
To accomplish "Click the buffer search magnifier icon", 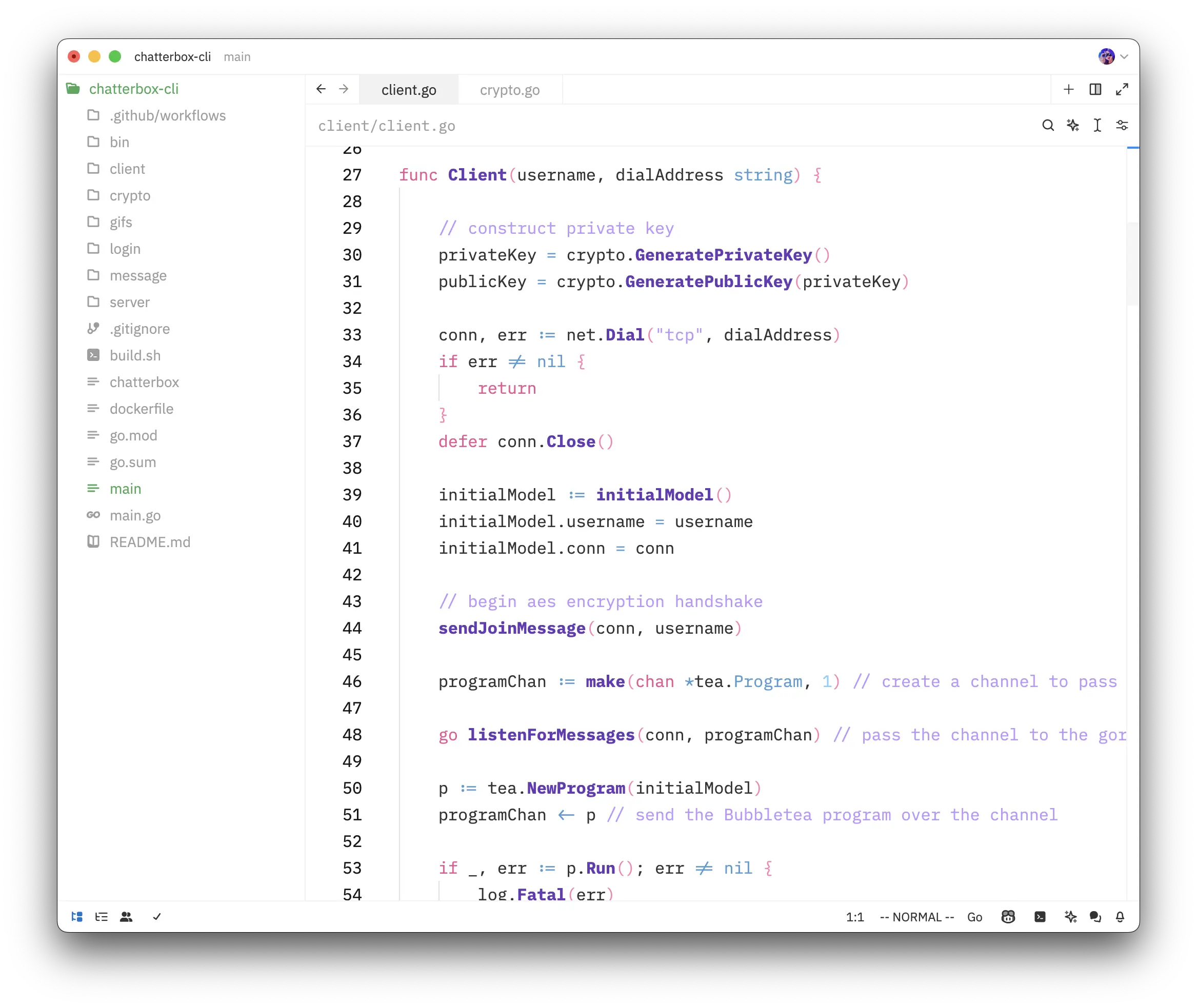I will (1047, 125).
